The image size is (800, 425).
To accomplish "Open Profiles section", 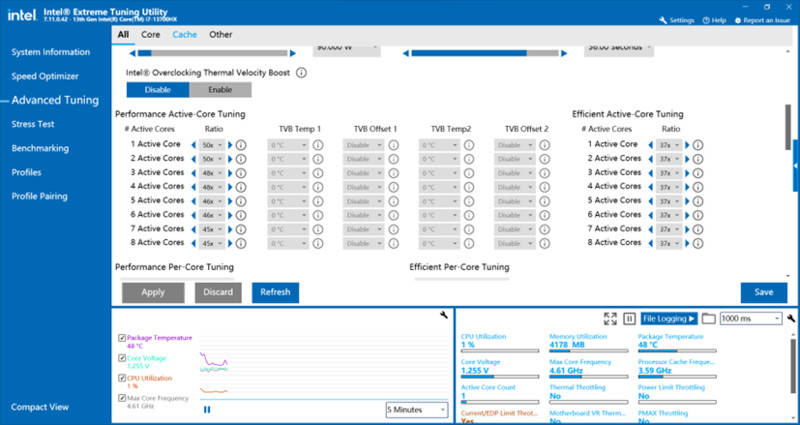I will (x=27, y=172).
